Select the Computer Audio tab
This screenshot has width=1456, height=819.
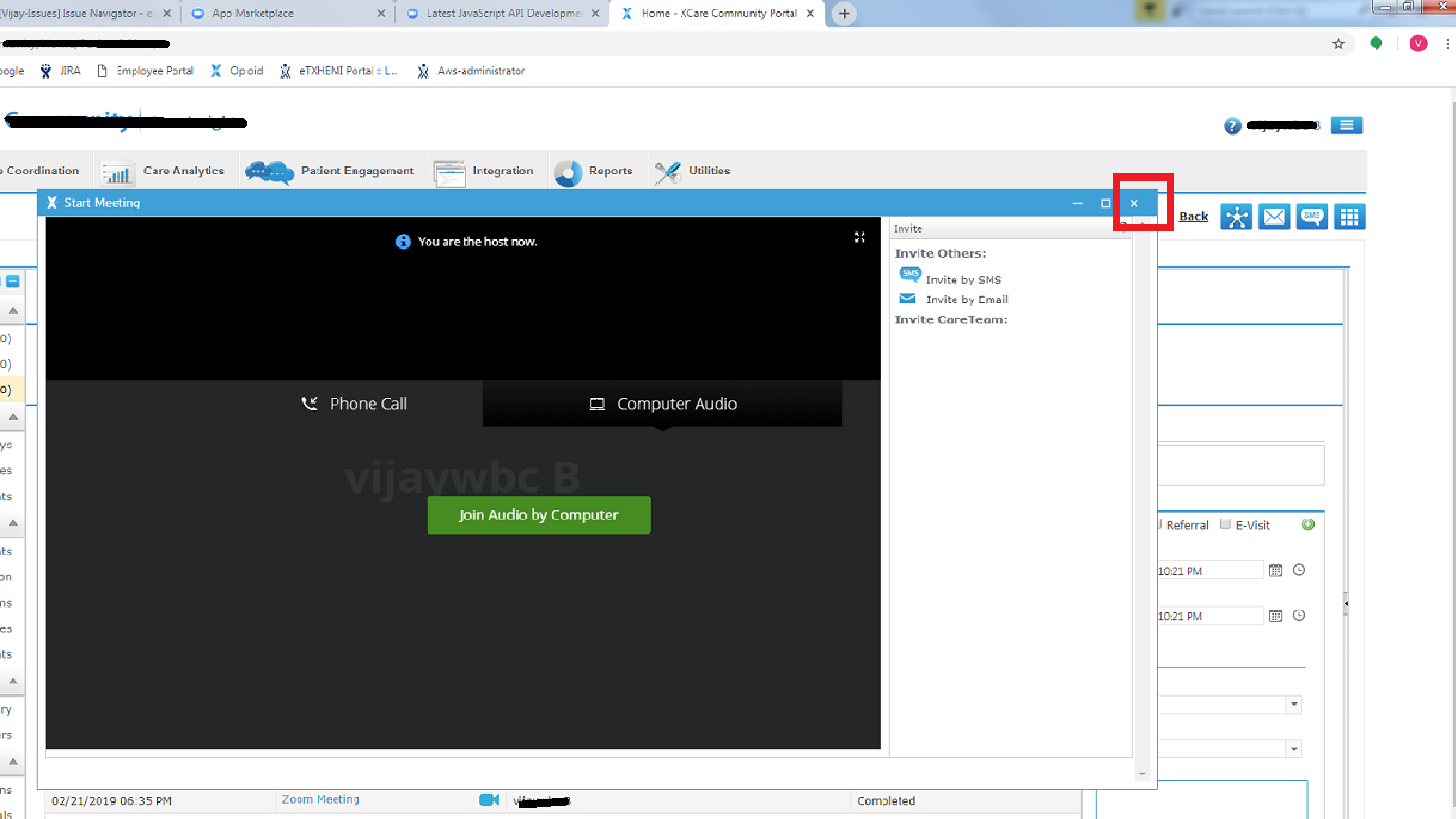point(663,404)
